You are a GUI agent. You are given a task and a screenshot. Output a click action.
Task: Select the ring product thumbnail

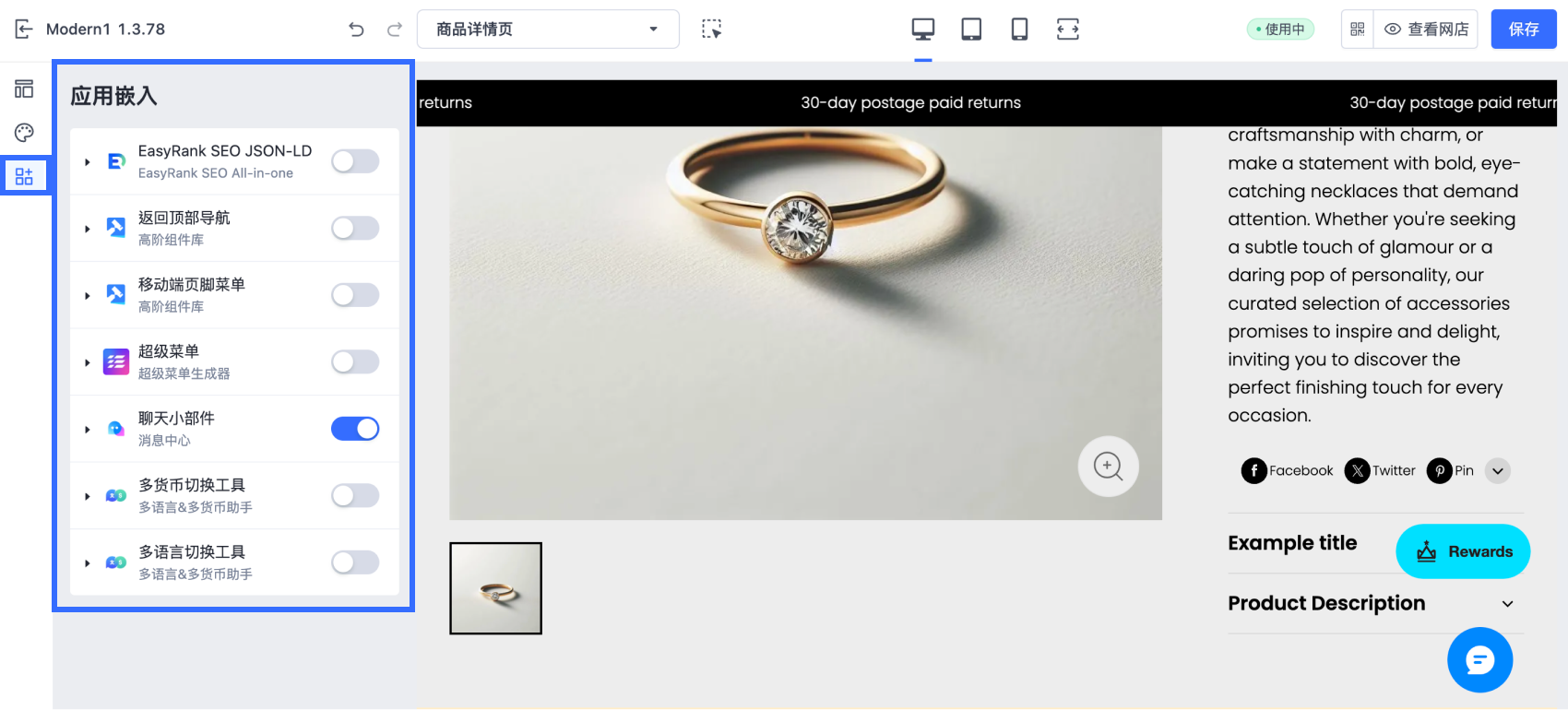pyautogui.click(x=496, y=588)
